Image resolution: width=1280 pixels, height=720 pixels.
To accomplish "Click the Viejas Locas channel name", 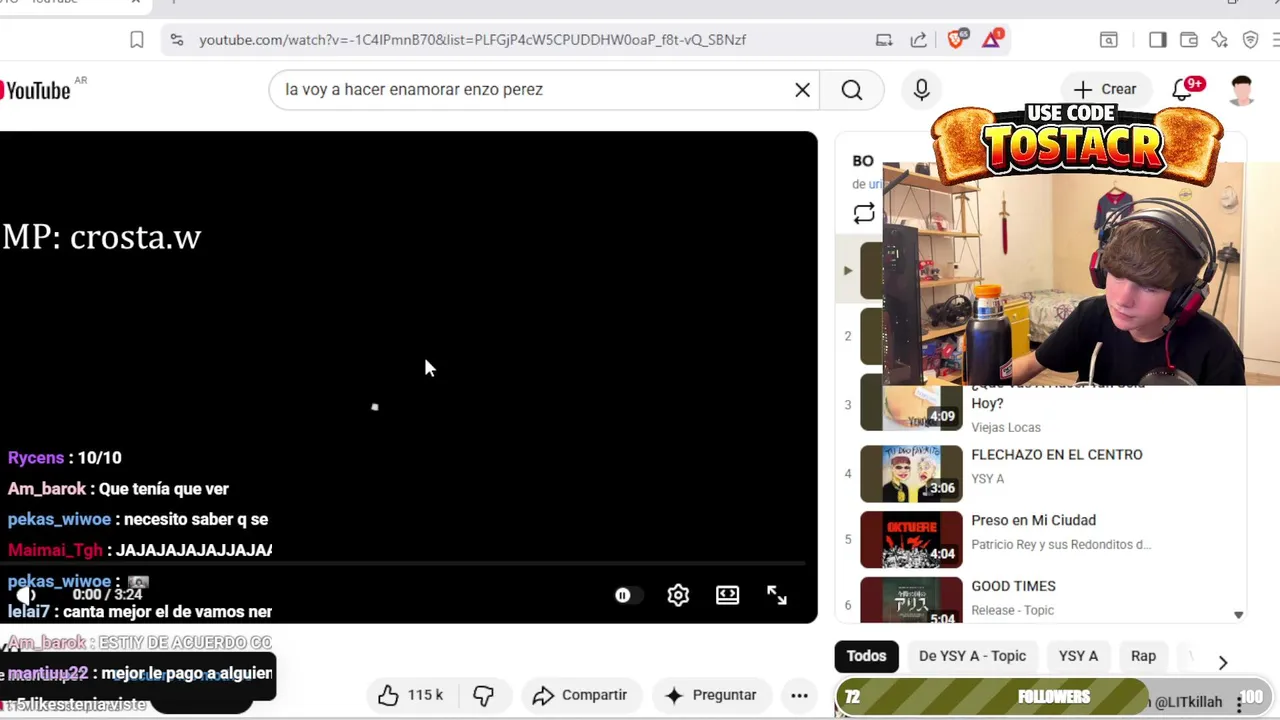I will 1006,428.
